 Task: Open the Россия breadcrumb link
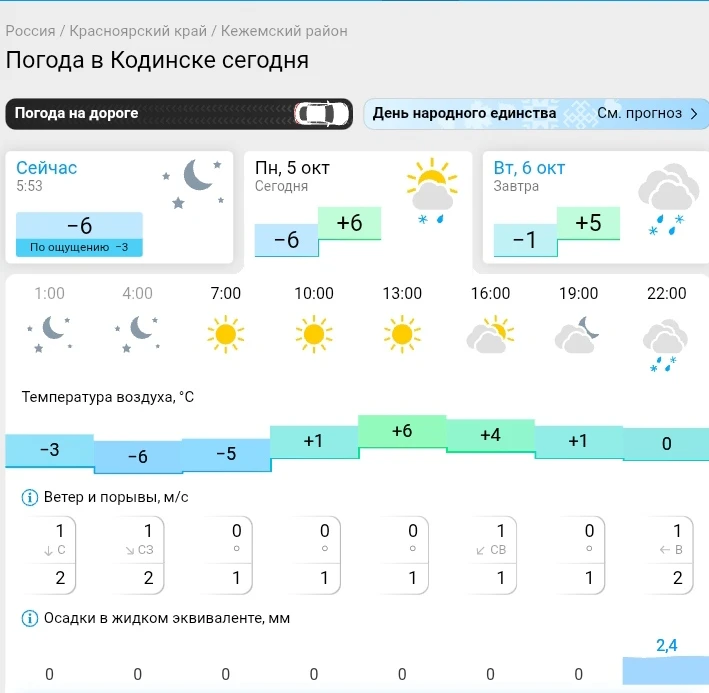coord(30,31)
